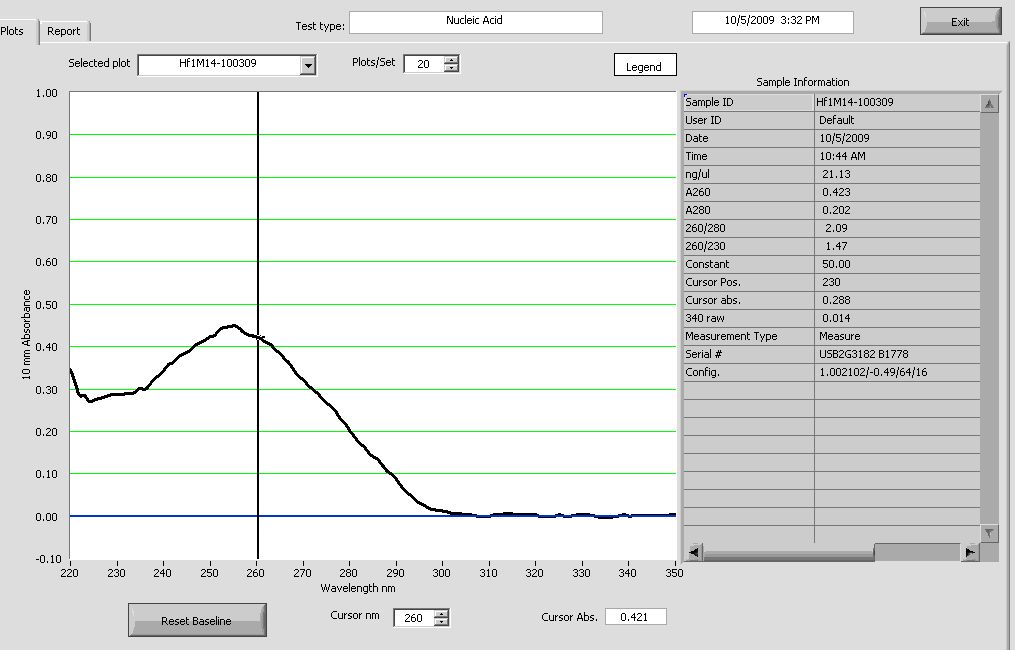Click the Exit button
The height and width of the screenshot is (650, 1015).
coord(960,21)
